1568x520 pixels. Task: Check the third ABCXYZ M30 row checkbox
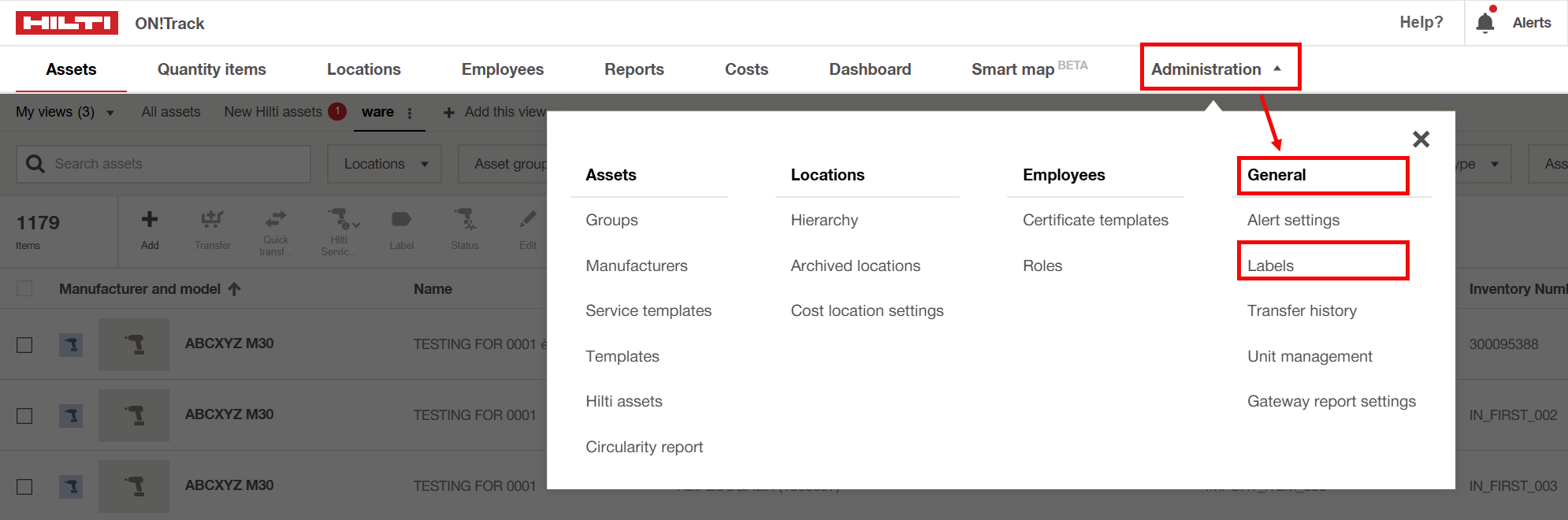[x=25, y=487]
